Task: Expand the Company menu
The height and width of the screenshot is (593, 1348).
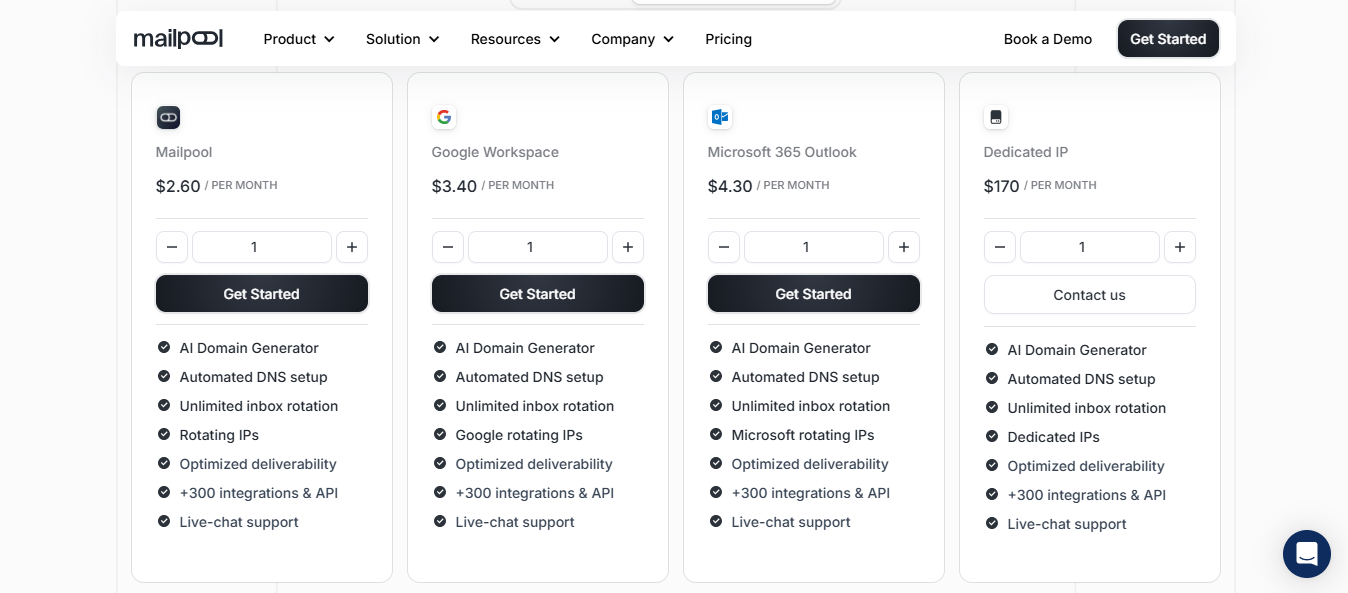Action: click(x=632, y=39)
